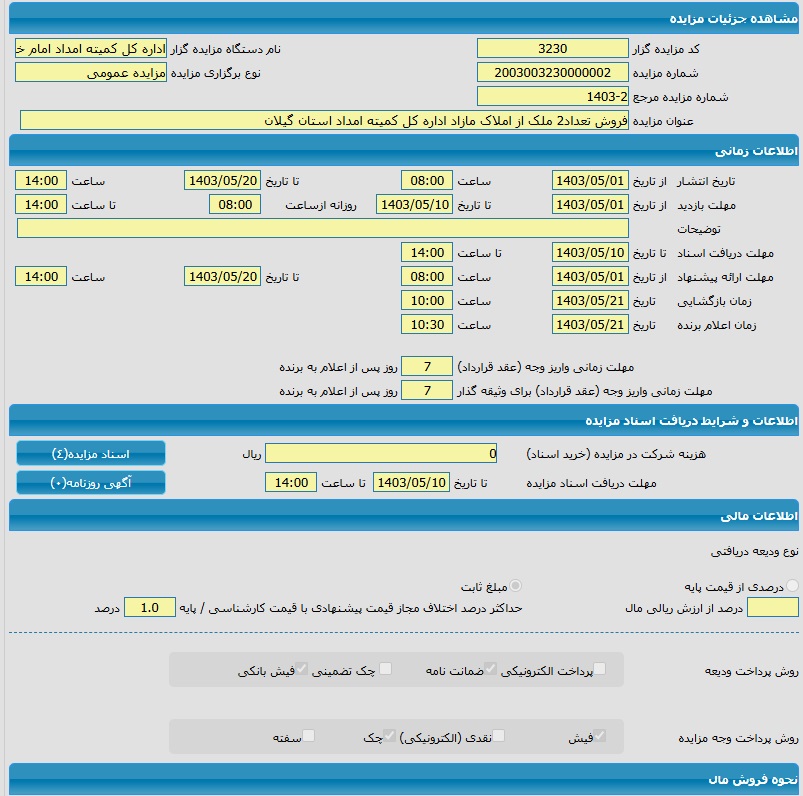This screenshot has height=796, width=803.
Task: Click the اطلاعات مالی section header
Action: coord(404,515)
